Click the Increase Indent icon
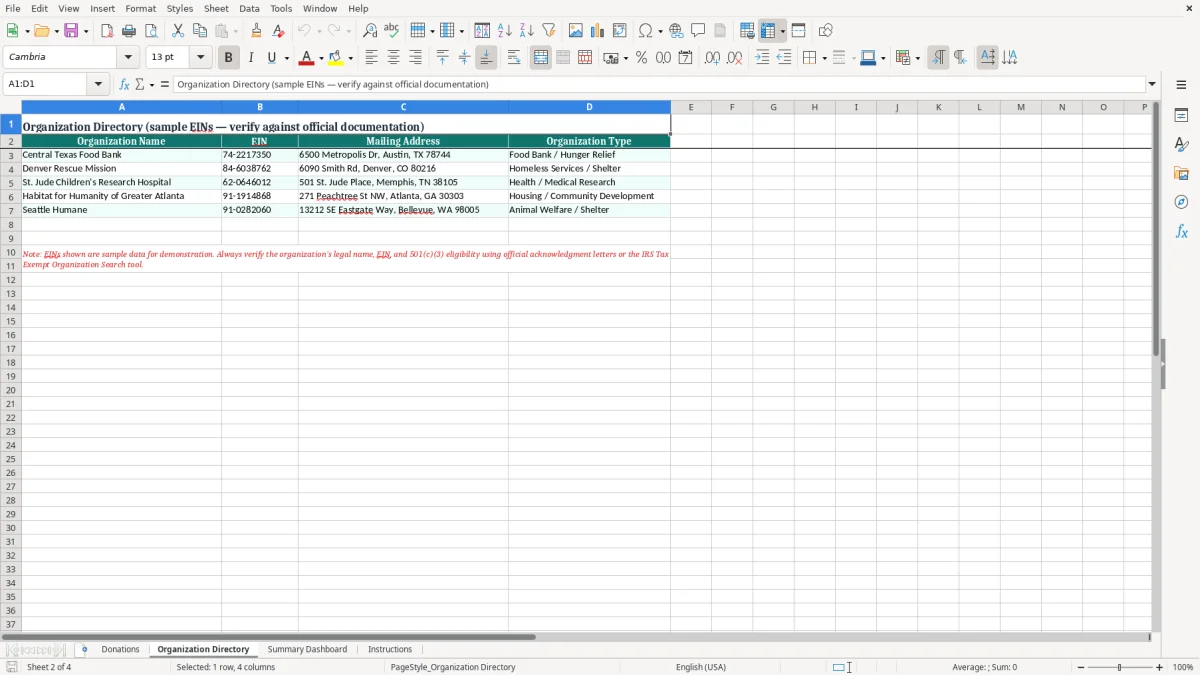Viewport: 1200px width, 675px height. [x=762, y=58]
